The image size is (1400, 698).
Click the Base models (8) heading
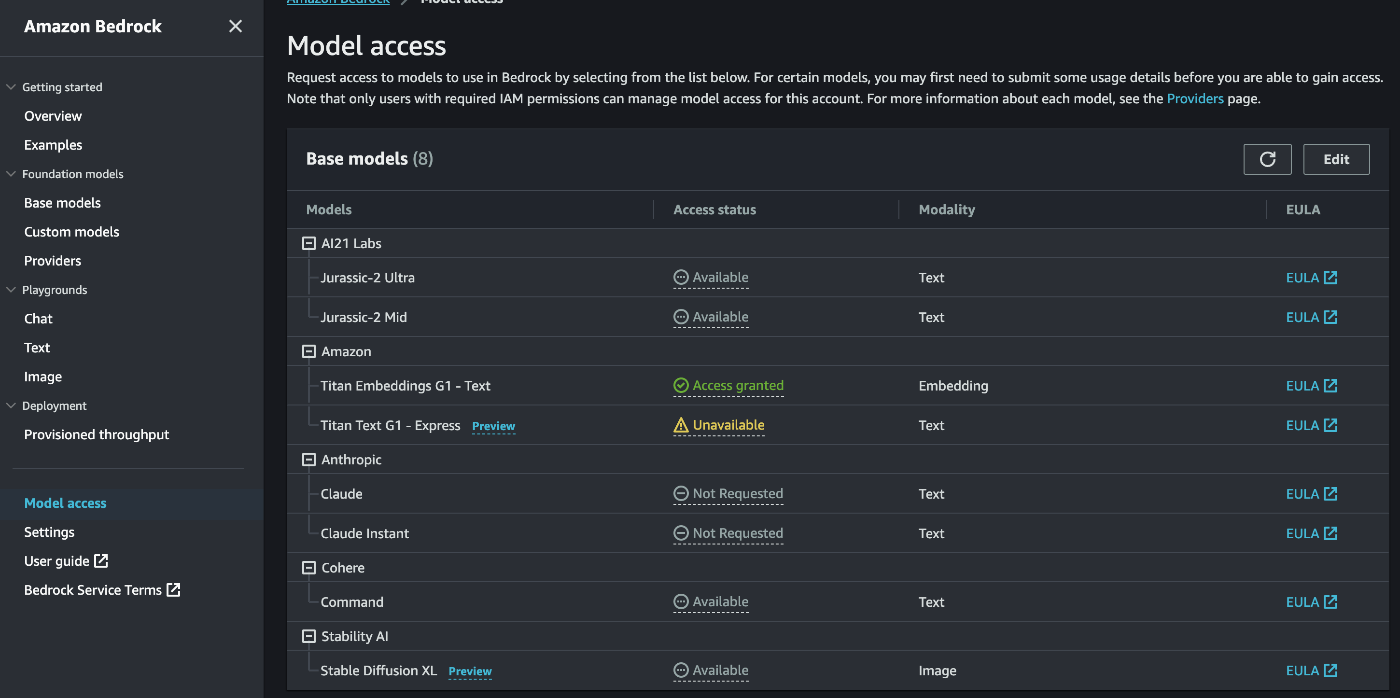[x=369, y=159]
